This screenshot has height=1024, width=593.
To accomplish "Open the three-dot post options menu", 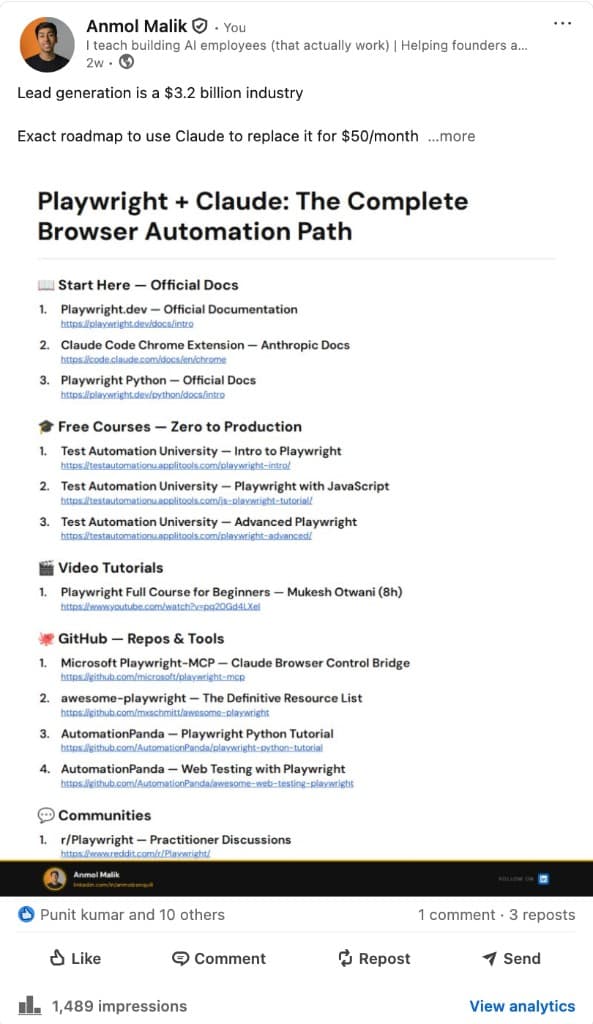I will tap(562, 24).
